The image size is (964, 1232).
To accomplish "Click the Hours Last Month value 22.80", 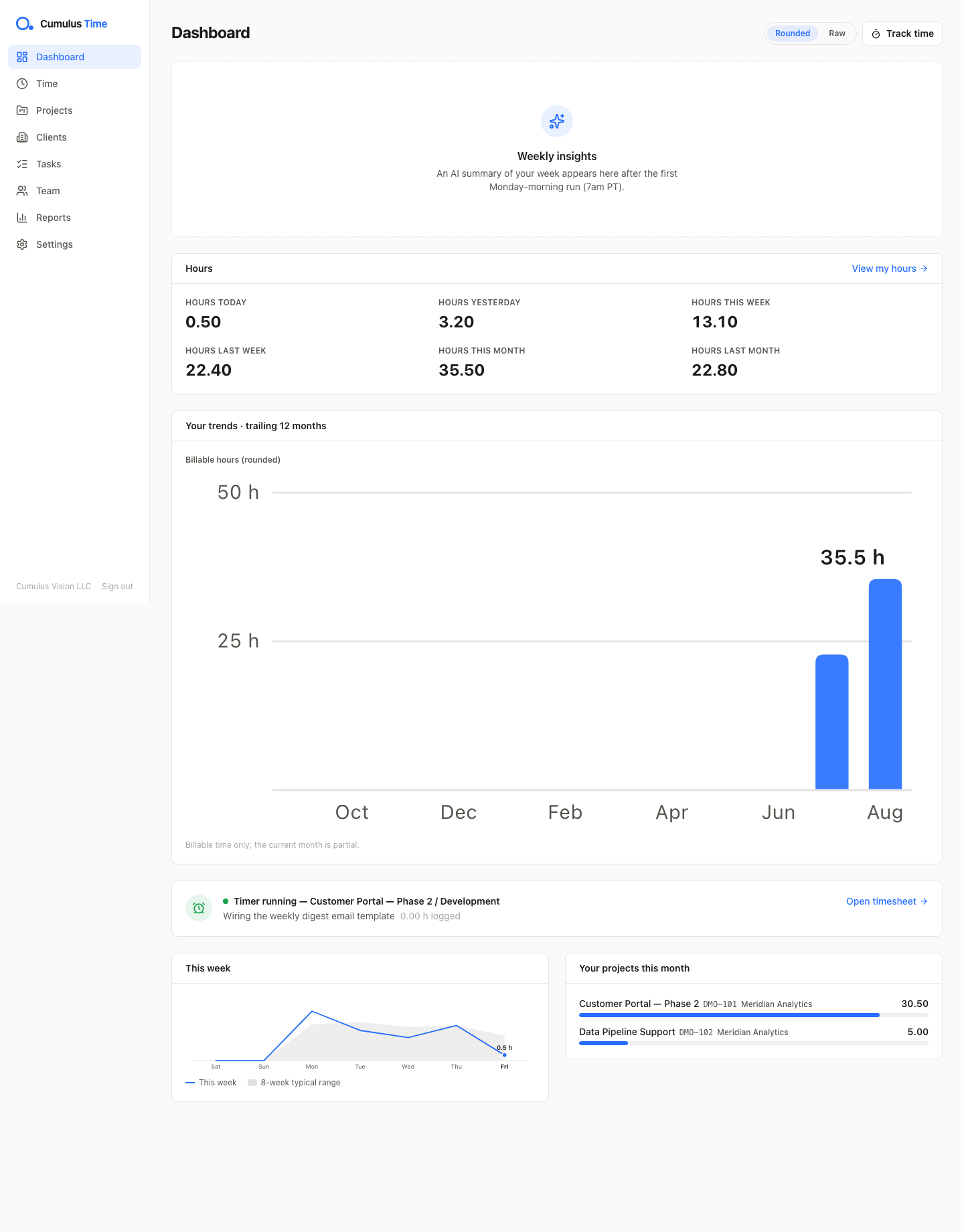I will [x=714, y=370].
